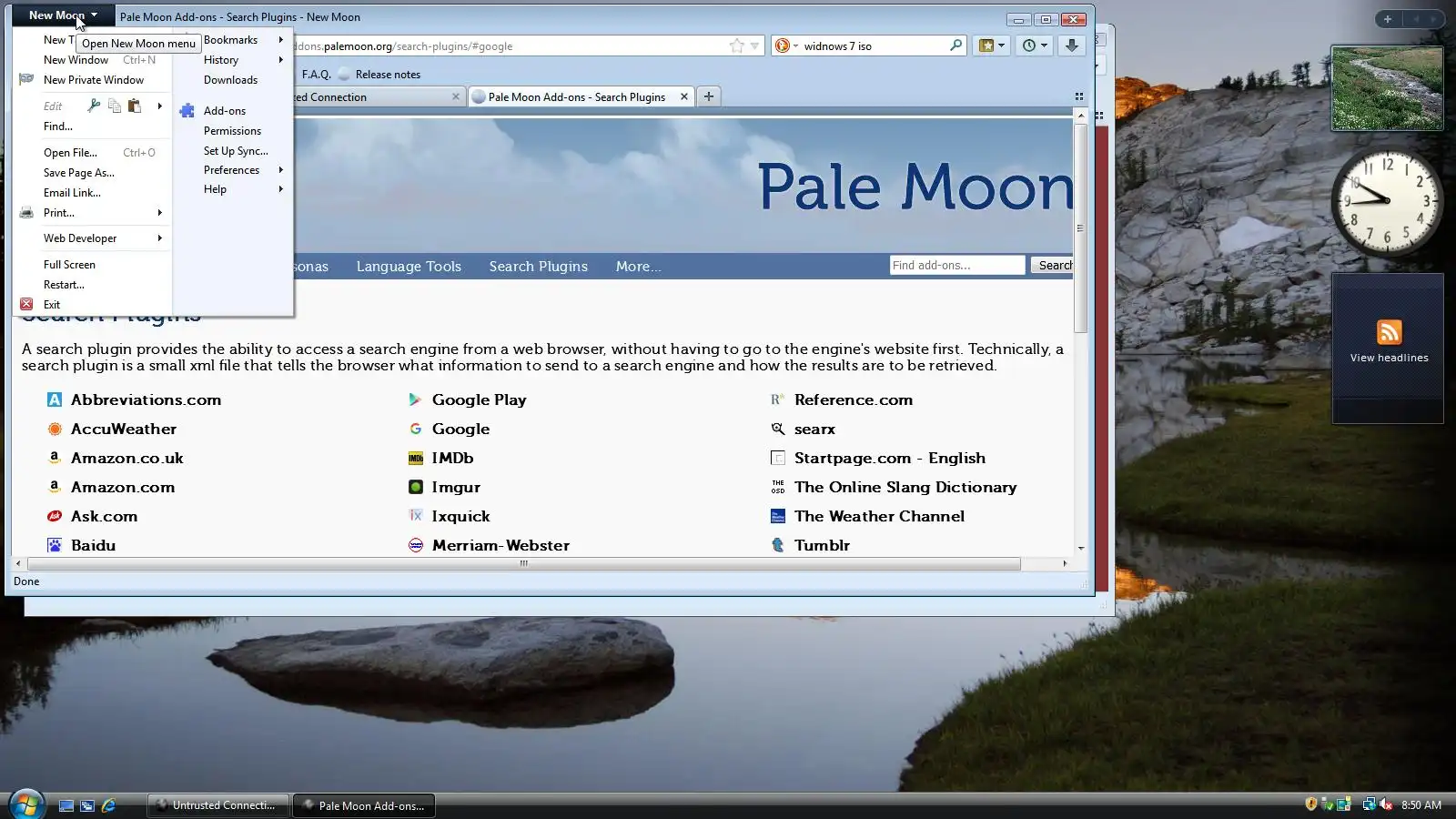Click the Baidu paw icon
The image size is (1456, 819).
(55, 545)
